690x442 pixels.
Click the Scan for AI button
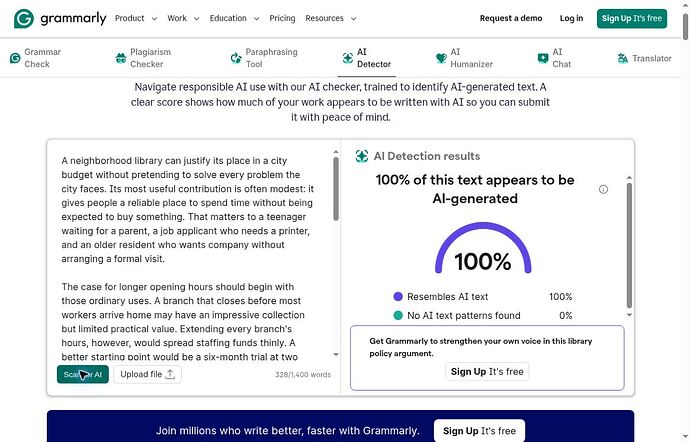(83, 374)
